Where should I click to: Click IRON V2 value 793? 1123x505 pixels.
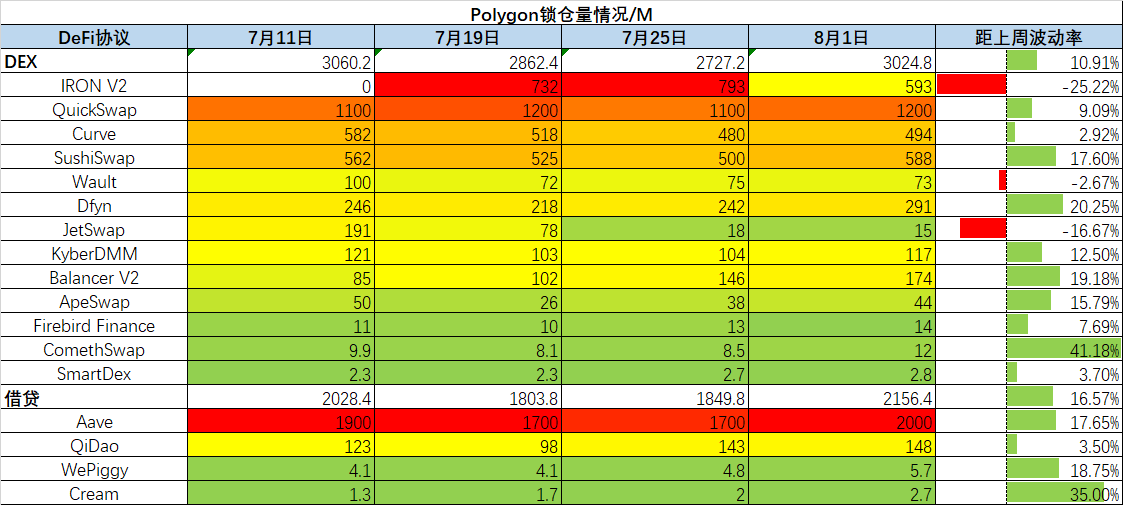[655, 86]
